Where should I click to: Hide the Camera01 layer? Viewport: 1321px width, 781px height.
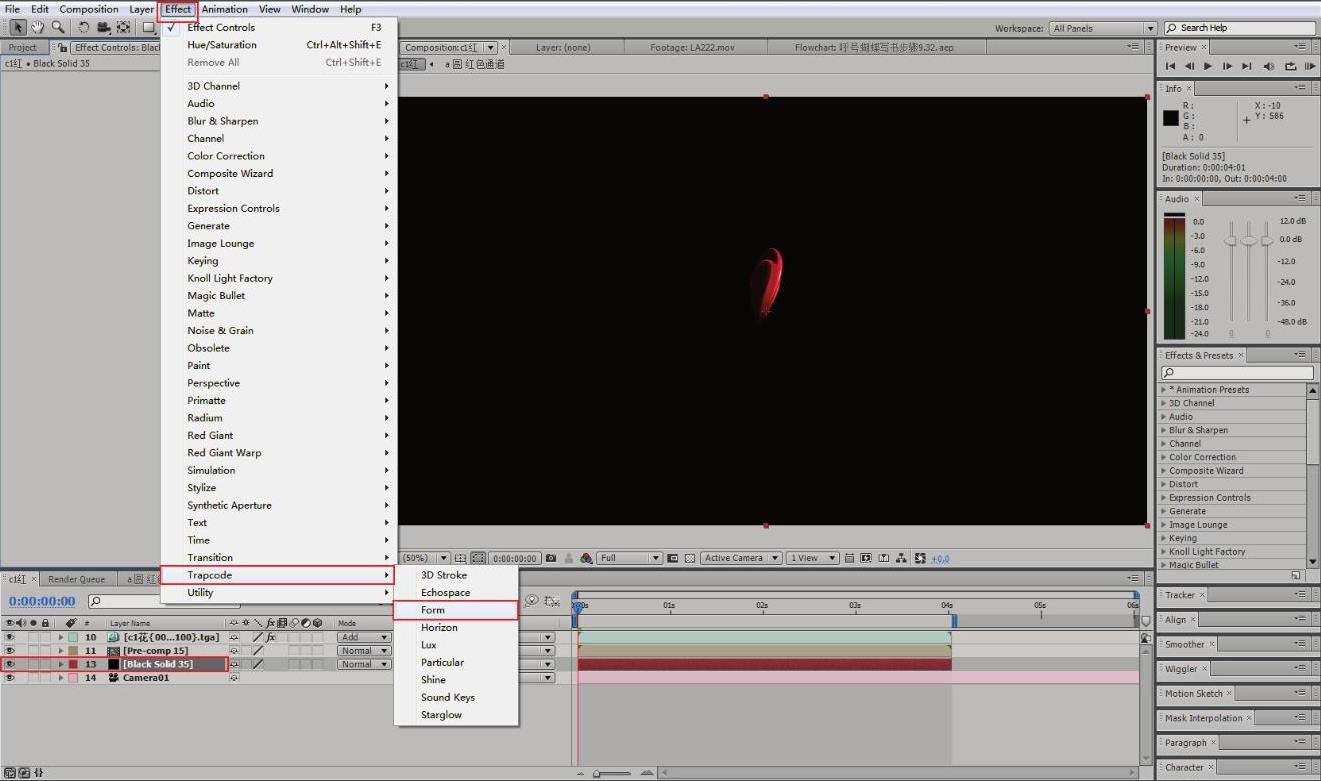10,677
